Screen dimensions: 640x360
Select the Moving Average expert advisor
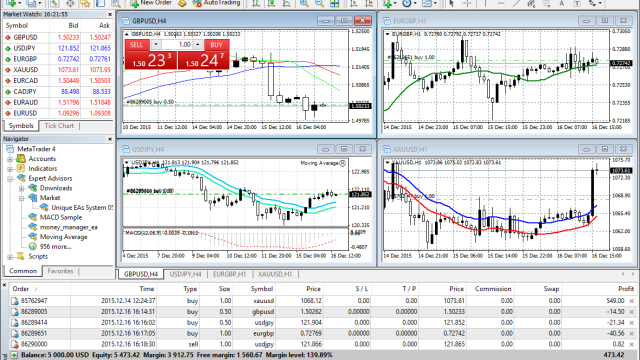tap(63, 237)
